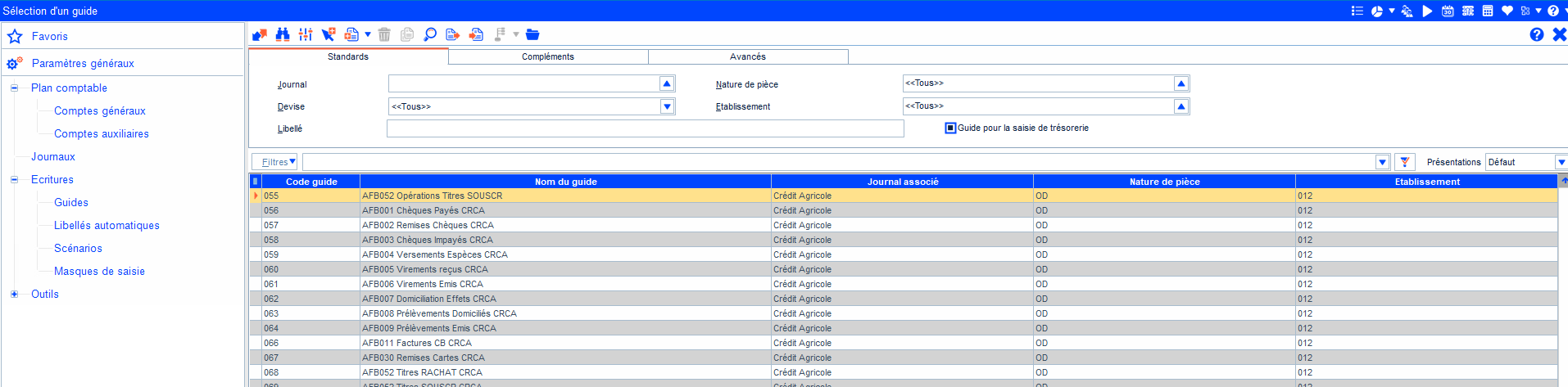Screen dimensions: 1568x387
Task: Toggle 'Guide pour la saisie de trésorerie' checkbox
Action: (950, 128)
